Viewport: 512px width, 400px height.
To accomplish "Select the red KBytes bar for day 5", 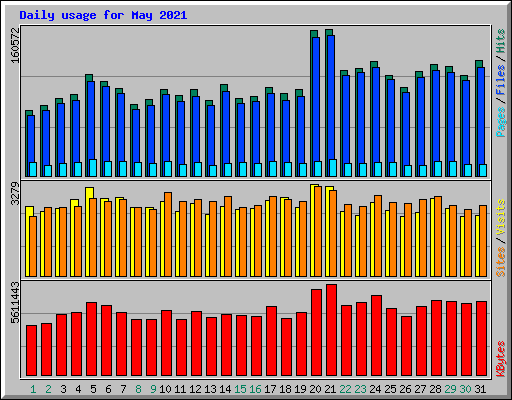I will [91, 339].
